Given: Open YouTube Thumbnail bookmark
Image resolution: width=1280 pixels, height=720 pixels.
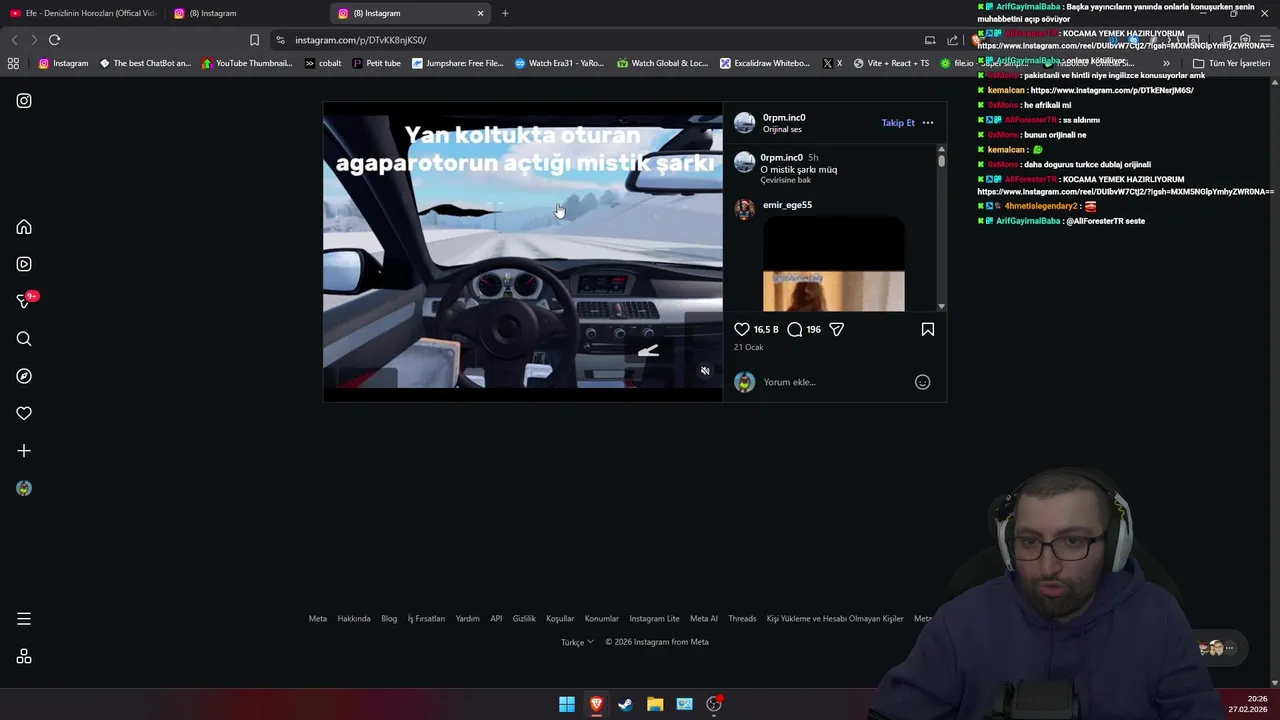Looking at the screenshot, I should pyautogui.click(x=247, y=63).
